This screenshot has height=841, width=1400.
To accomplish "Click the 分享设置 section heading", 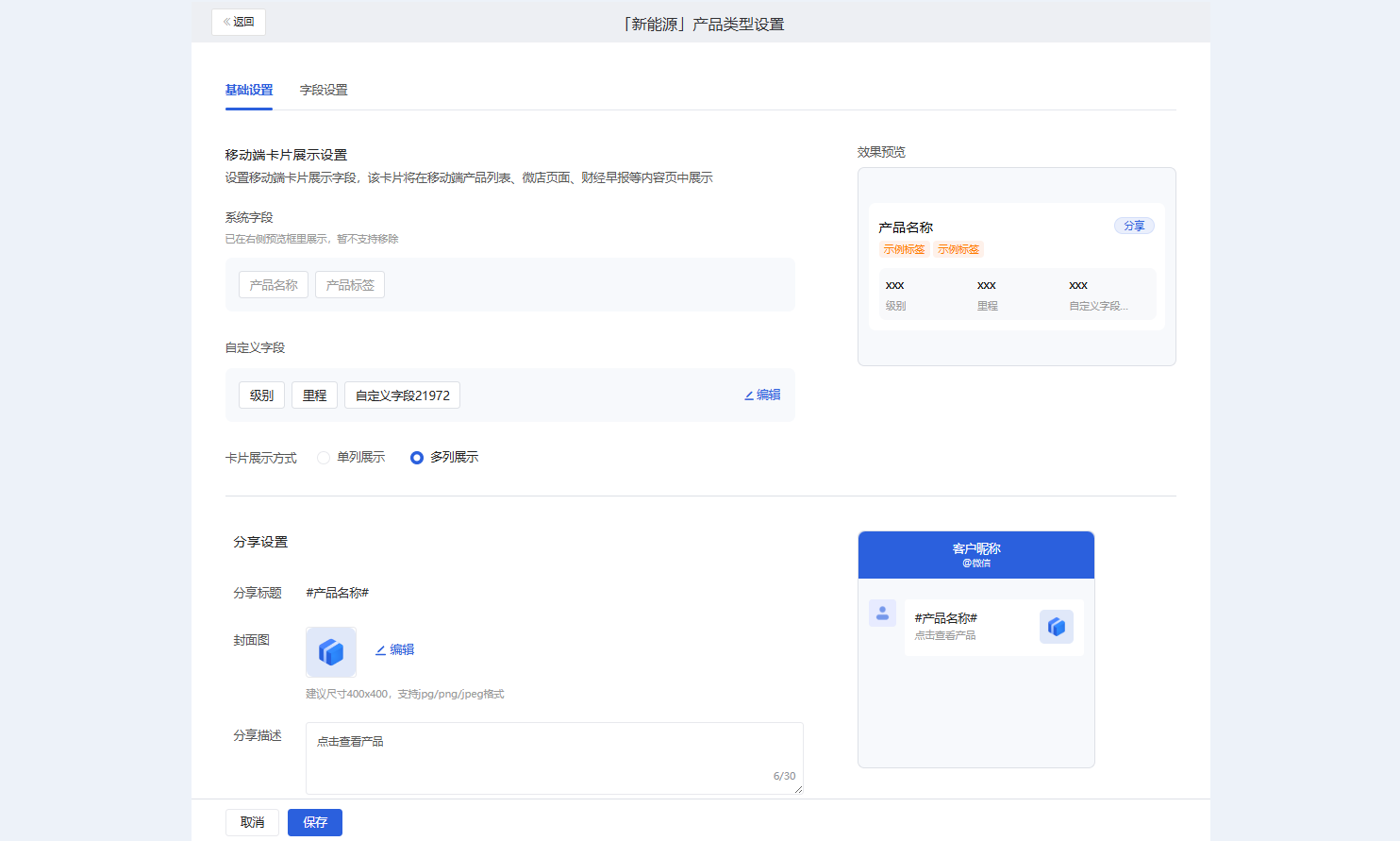I will (260, 542).
